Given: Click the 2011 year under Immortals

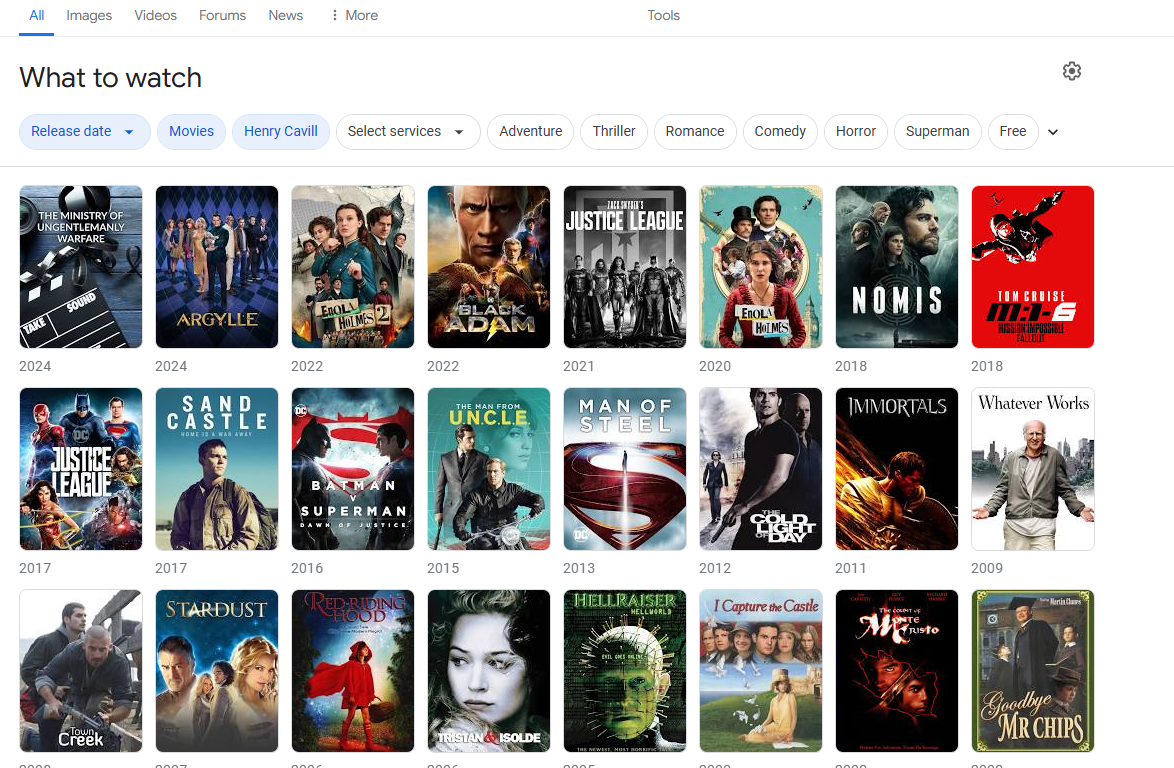Looking at the screenshot, I should coord(851,568).
